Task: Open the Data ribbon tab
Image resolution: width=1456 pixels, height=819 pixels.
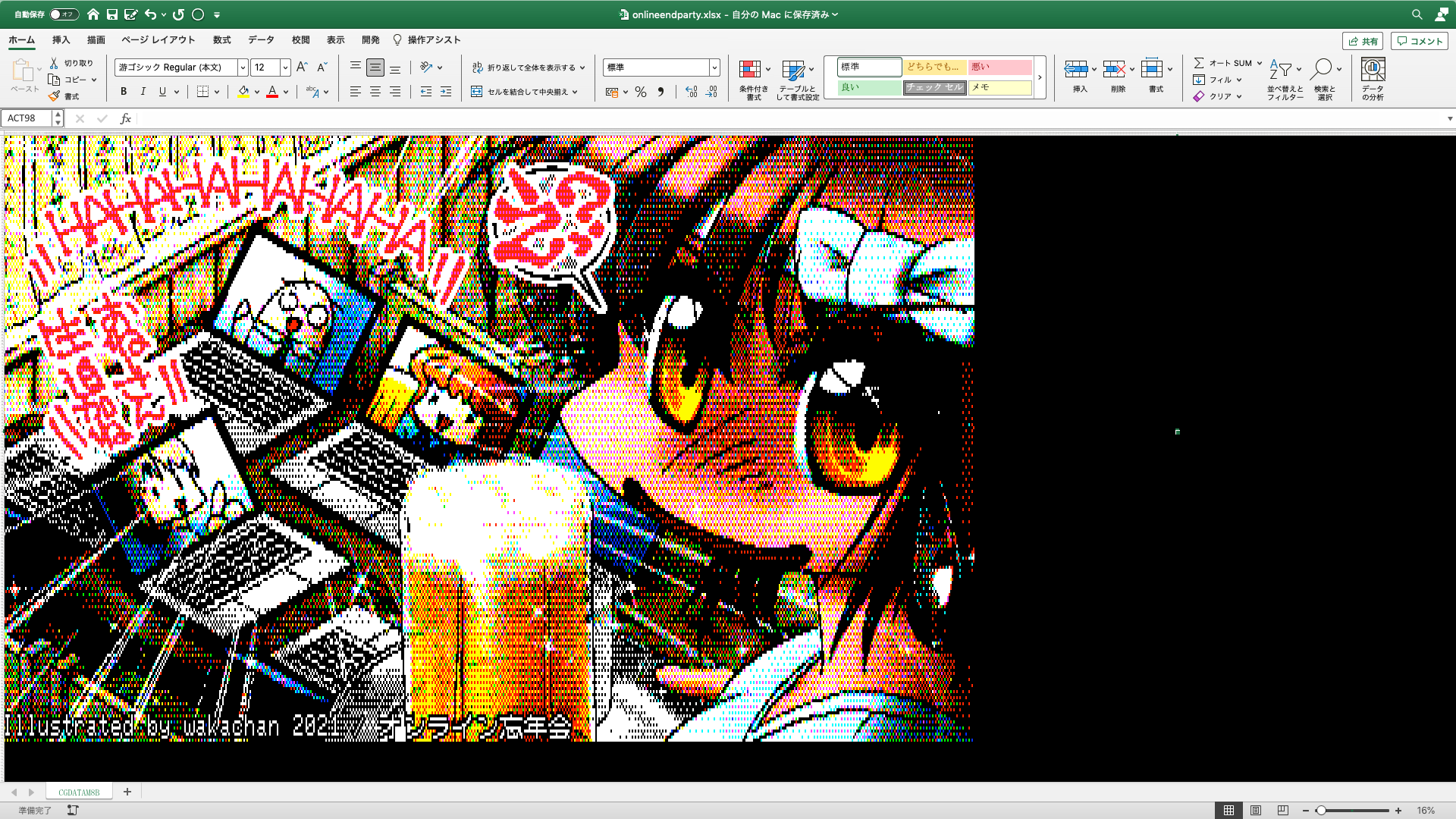Action: pos(262,40)
